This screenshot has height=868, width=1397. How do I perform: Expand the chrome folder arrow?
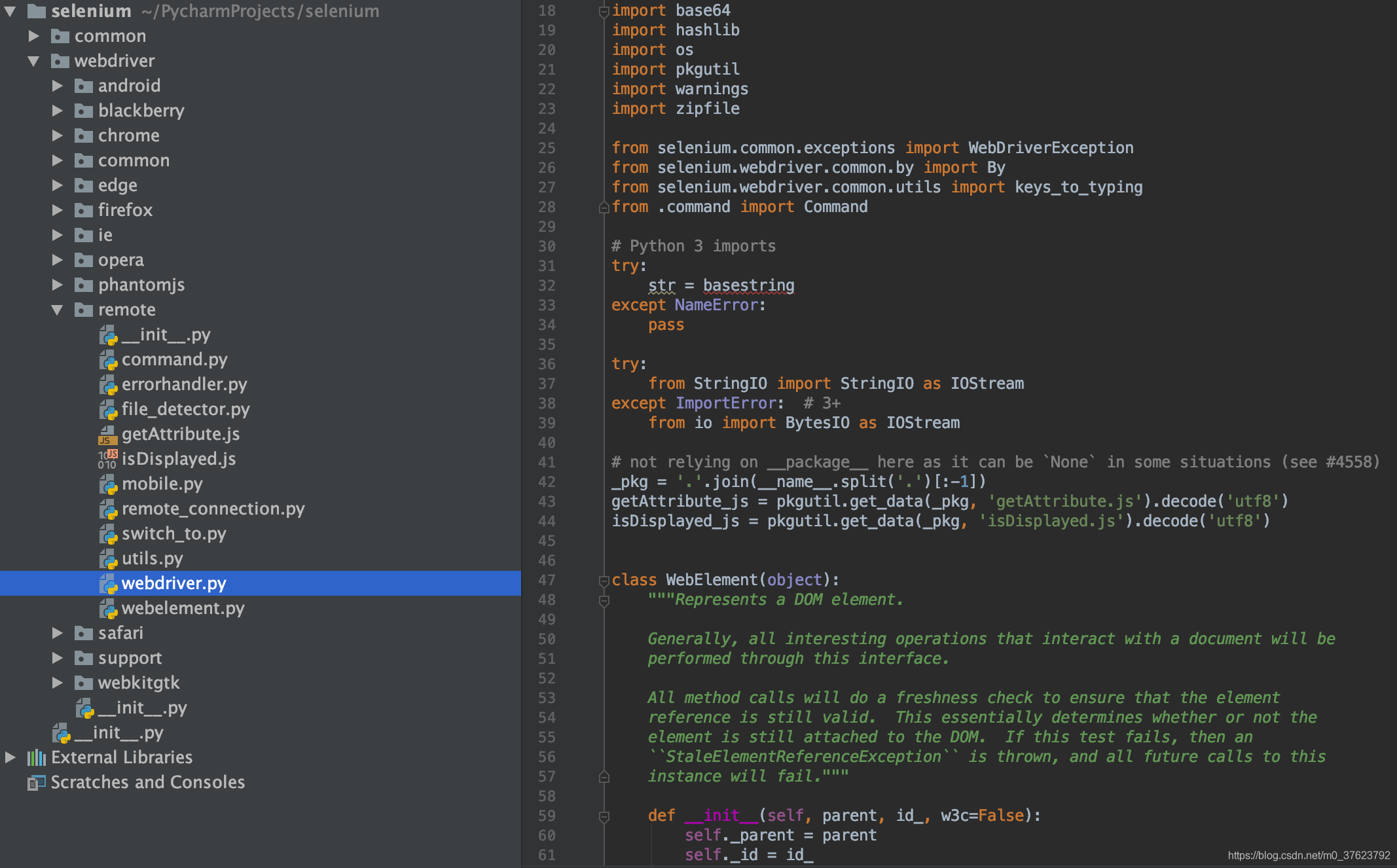coord(58,136)
